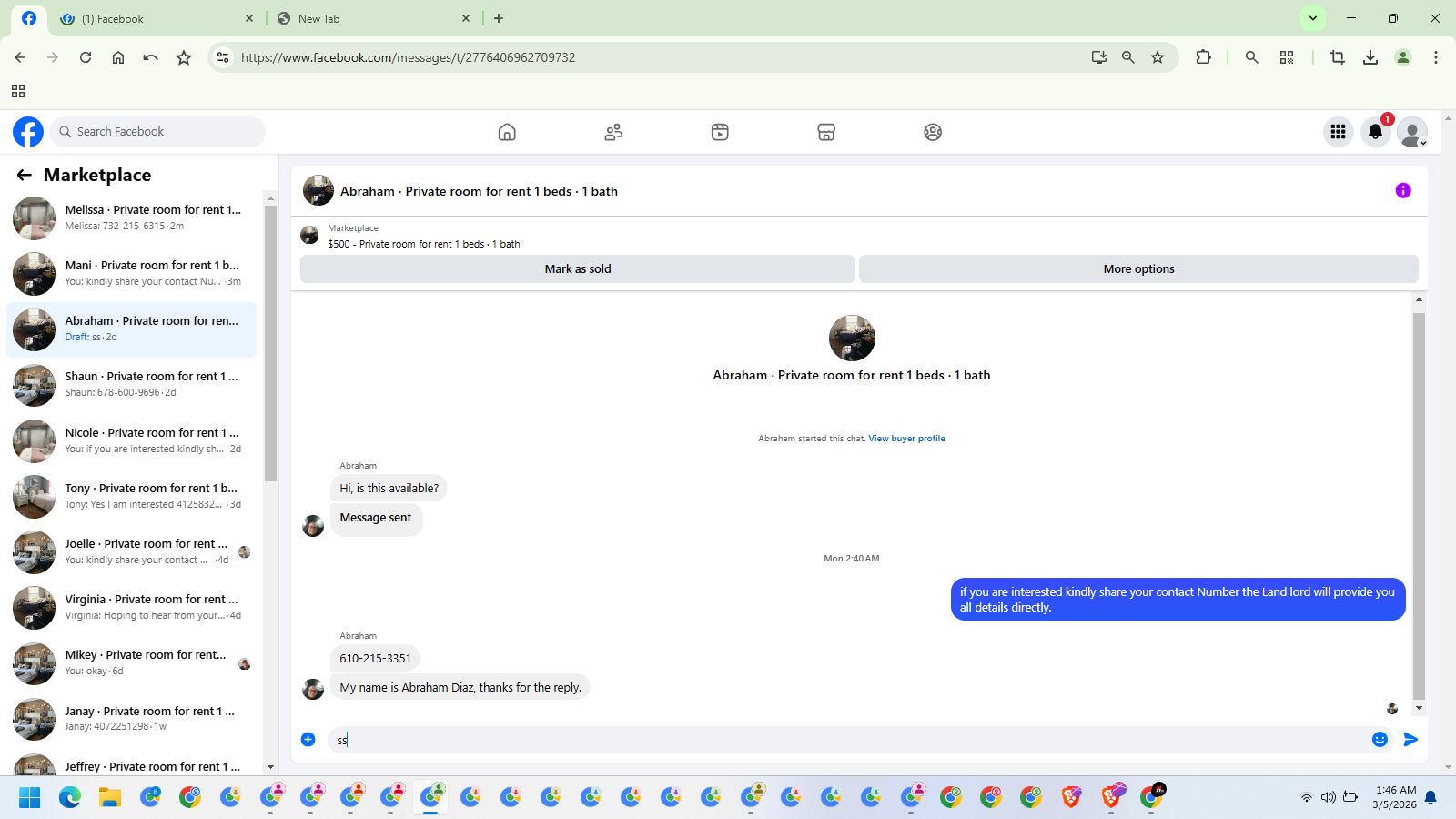Open the browser screenshot crop tool
This screenshot has height=819, width=1456.
[1337, 57]
